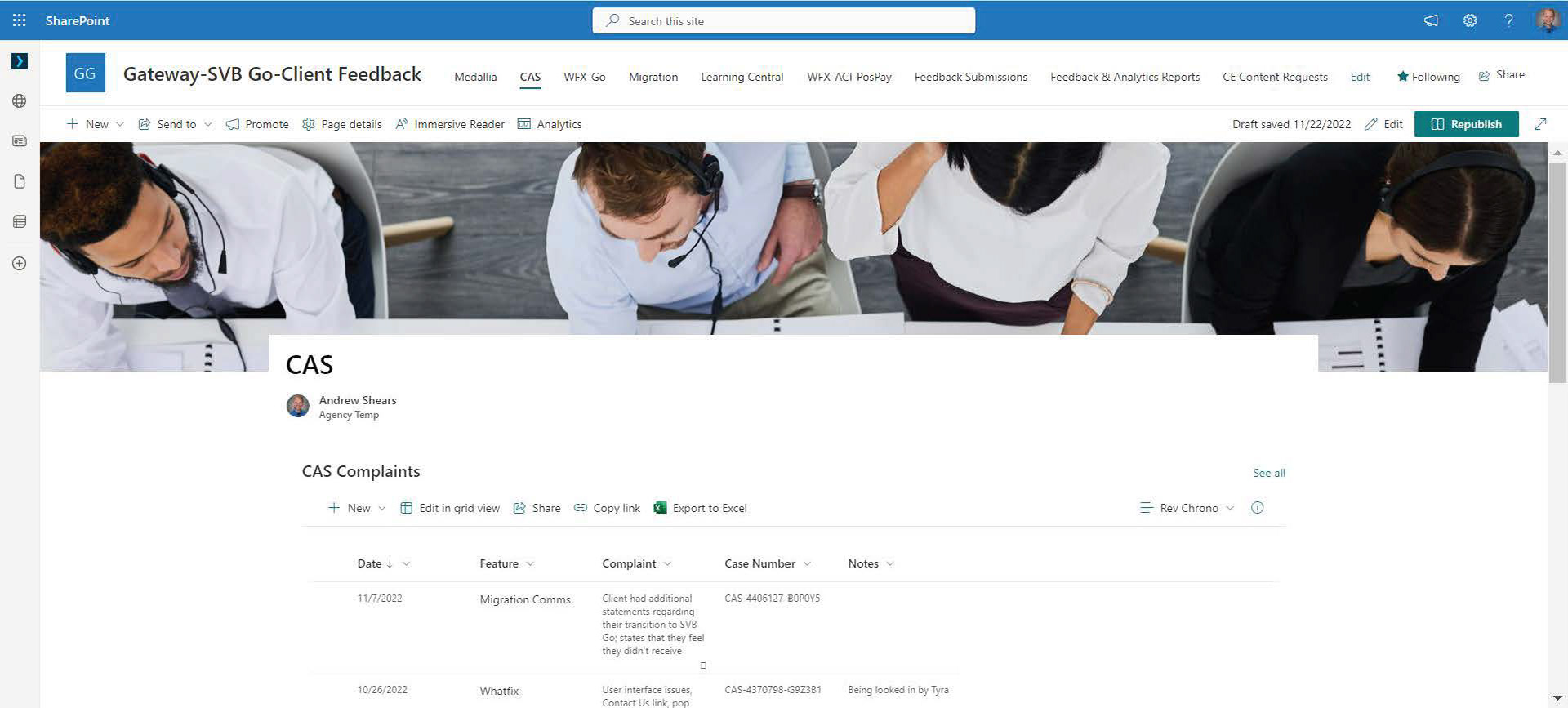This screenshot has width=1568, height=708.
Task: Open the news icon in left sidebar
Action: click(20, 141)
